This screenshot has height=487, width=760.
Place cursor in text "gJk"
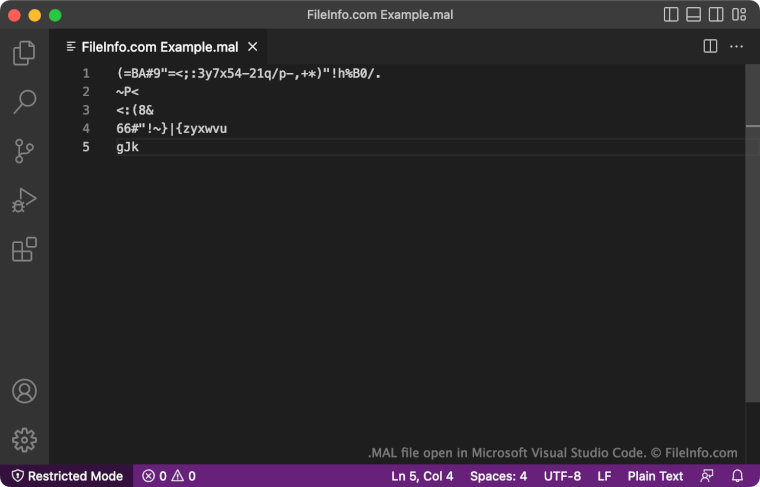127,147
